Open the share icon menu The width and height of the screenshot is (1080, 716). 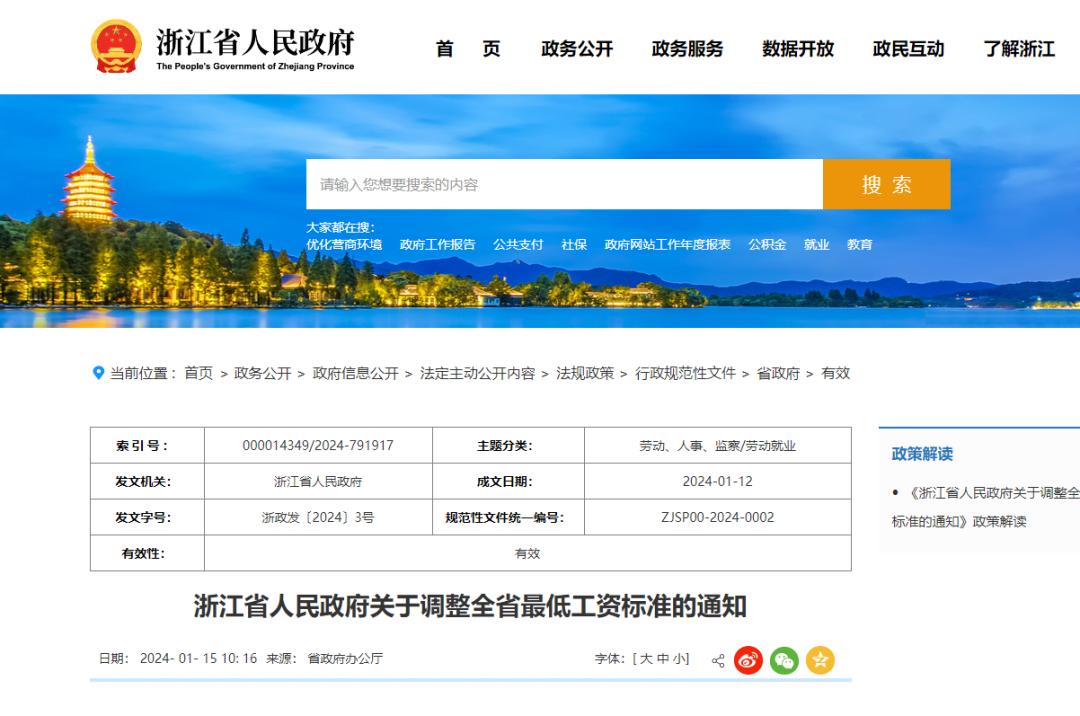(718, 661)
